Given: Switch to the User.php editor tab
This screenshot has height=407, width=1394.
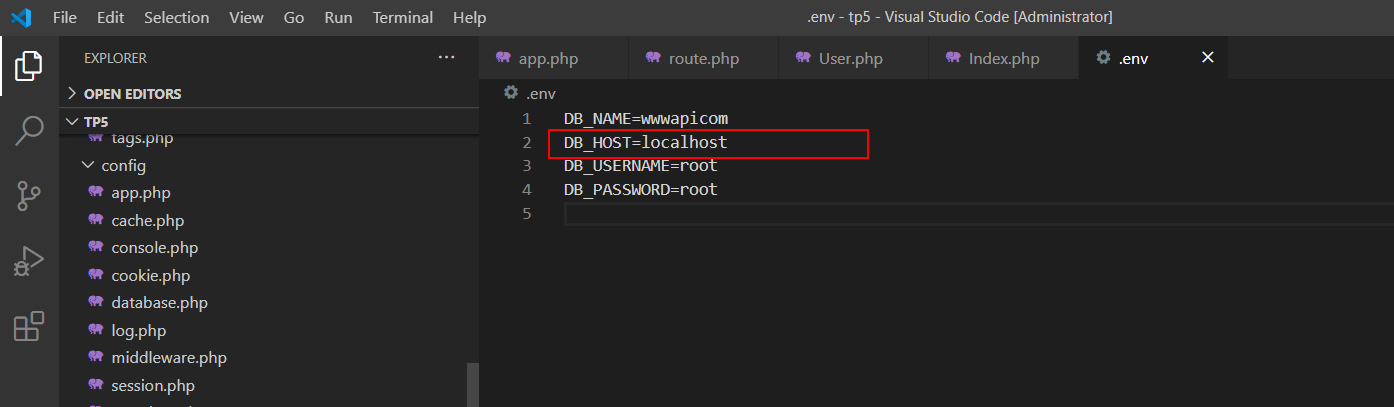Looking at the screenshot, I should (x=854, y=58).
